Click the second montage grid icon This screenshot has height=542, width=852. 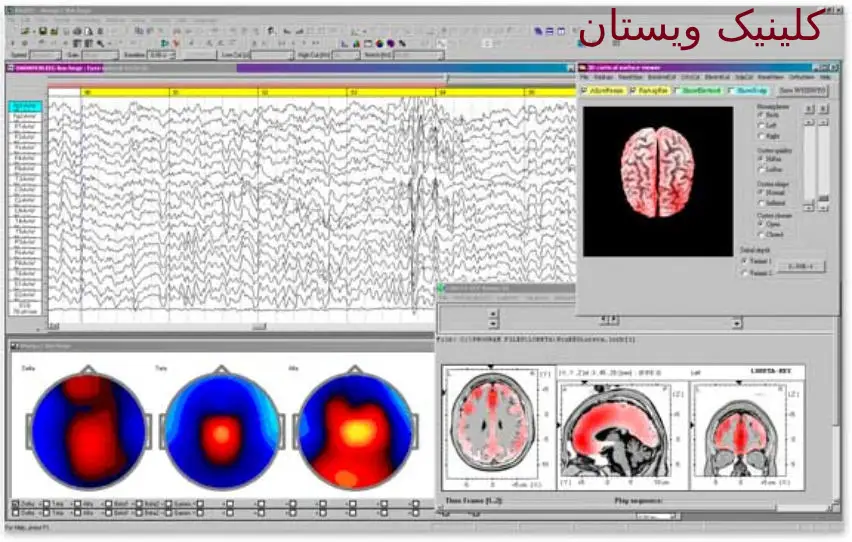click(x=89, y=43)
